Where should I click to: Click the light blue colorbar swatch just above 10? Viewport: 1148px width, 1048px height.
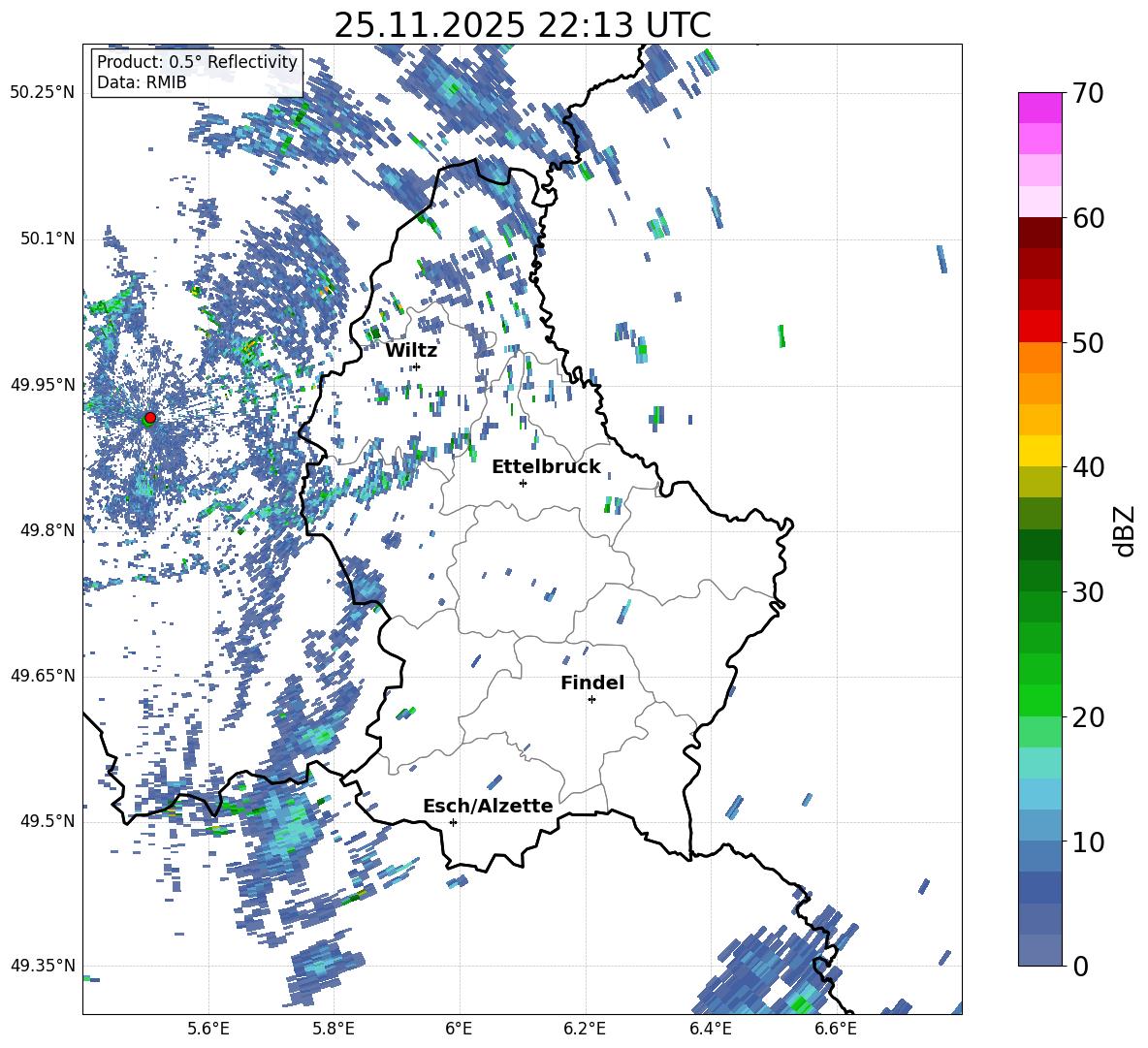pos(1039,825)
